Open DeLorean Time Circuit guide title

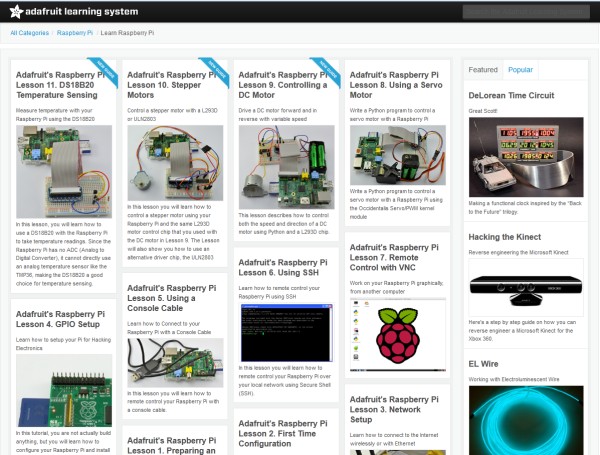(x=511, y=95)
